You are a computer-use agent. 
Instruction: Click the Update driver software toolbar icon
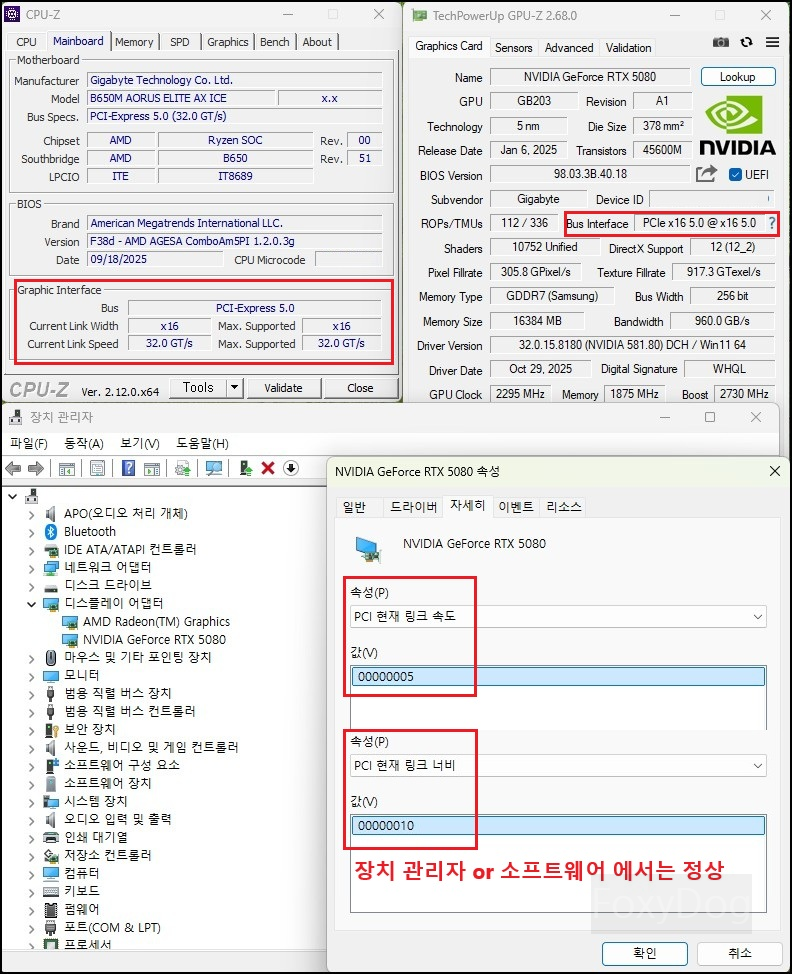click(x=183, y=468)
